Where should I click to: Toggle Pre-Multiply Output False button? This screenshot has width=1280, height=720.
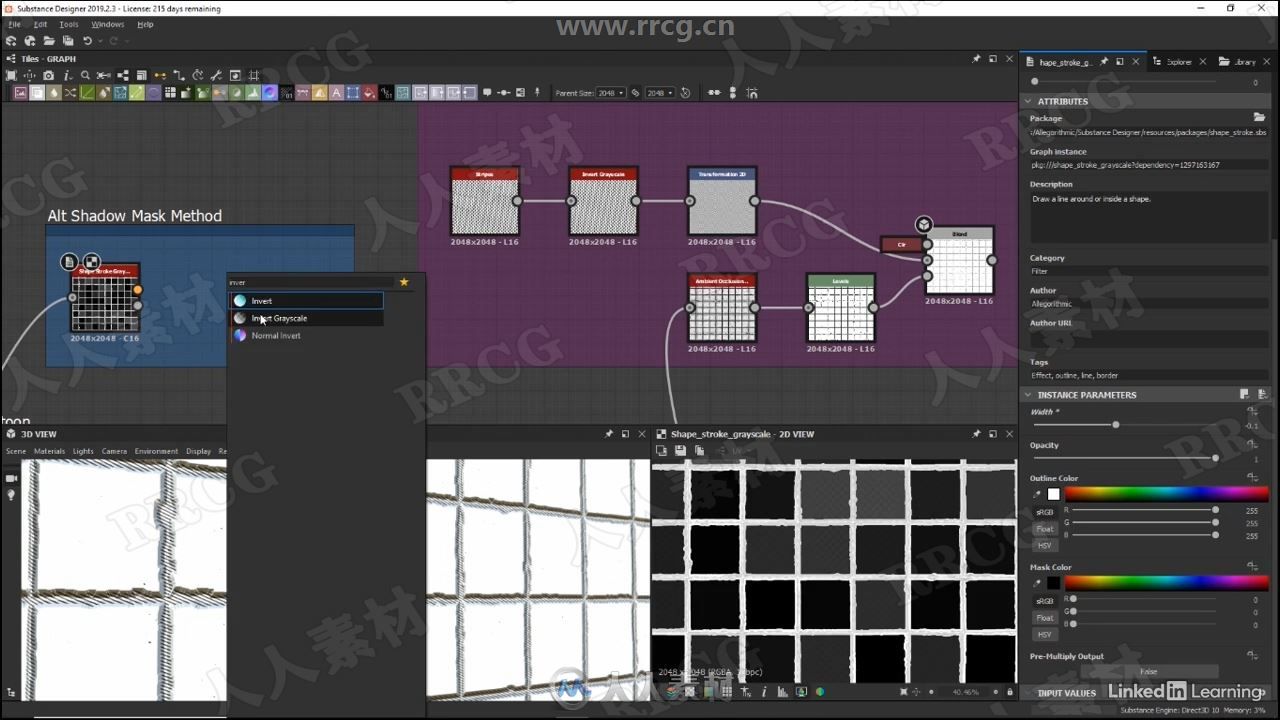coord(1149,672)
